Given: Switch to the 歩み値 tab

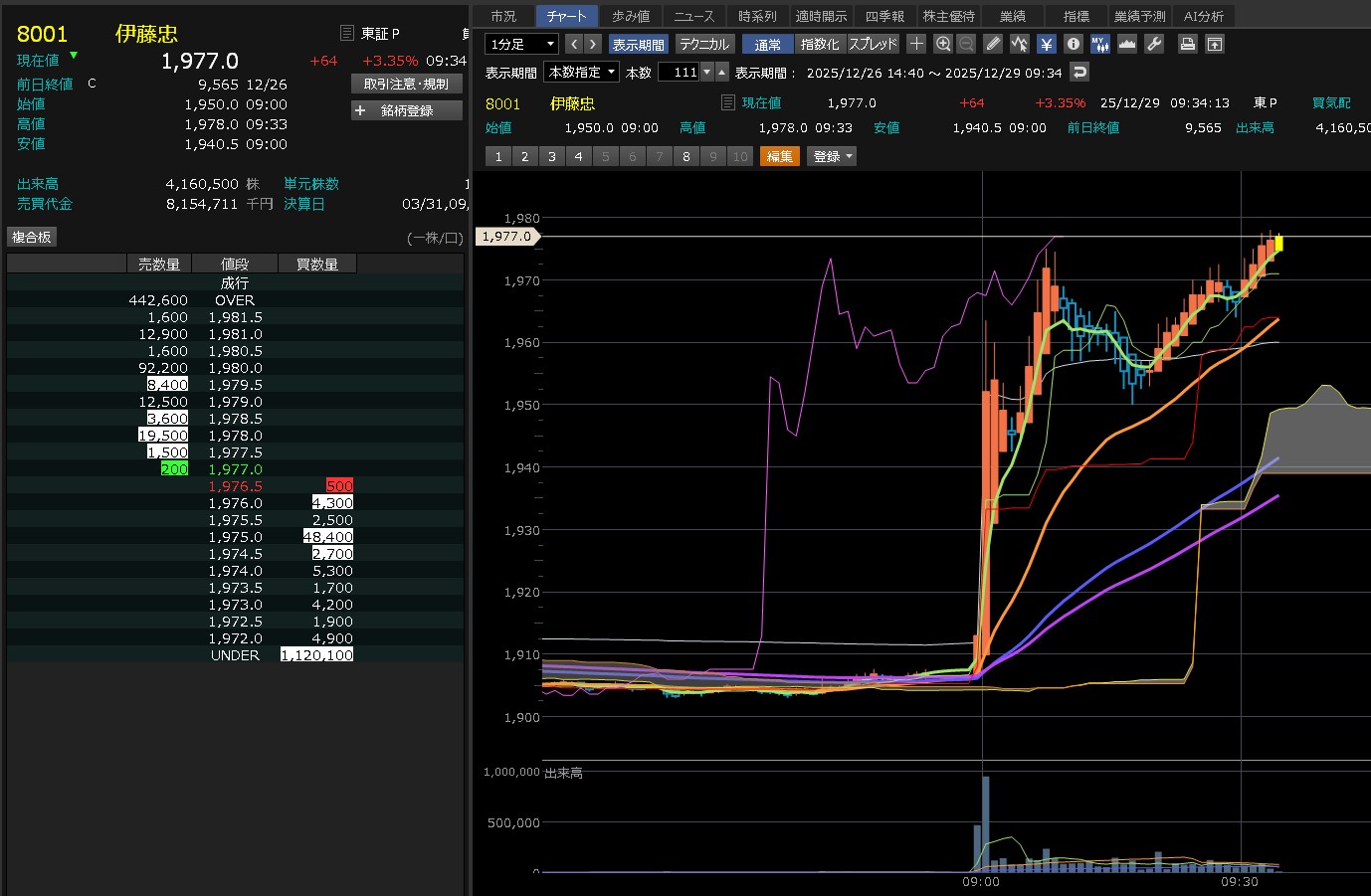Looking at the screenshot, I should [631, 16].
